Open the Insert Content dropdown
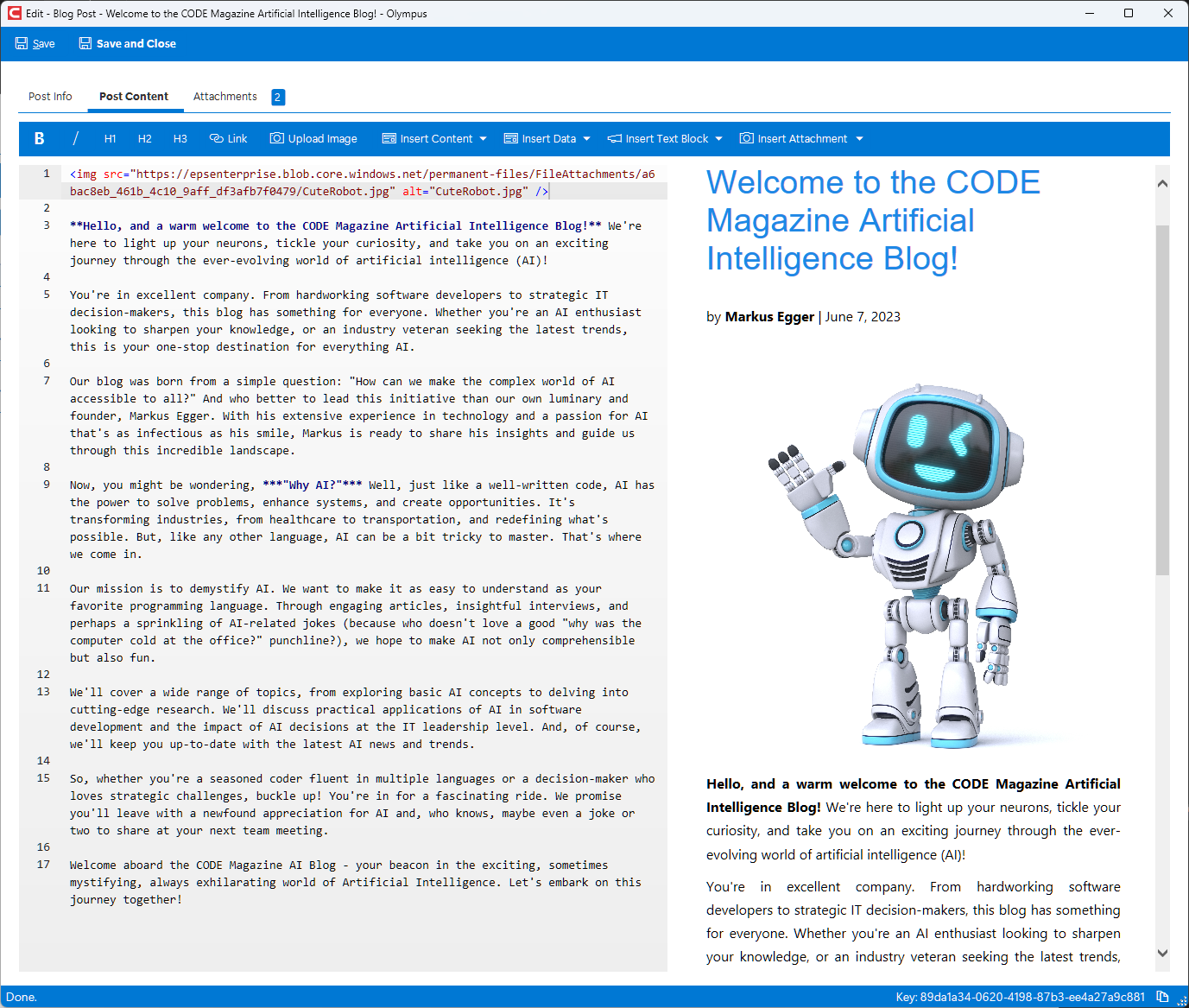This screenshot has height=1008, width=1189. point(434,139)
